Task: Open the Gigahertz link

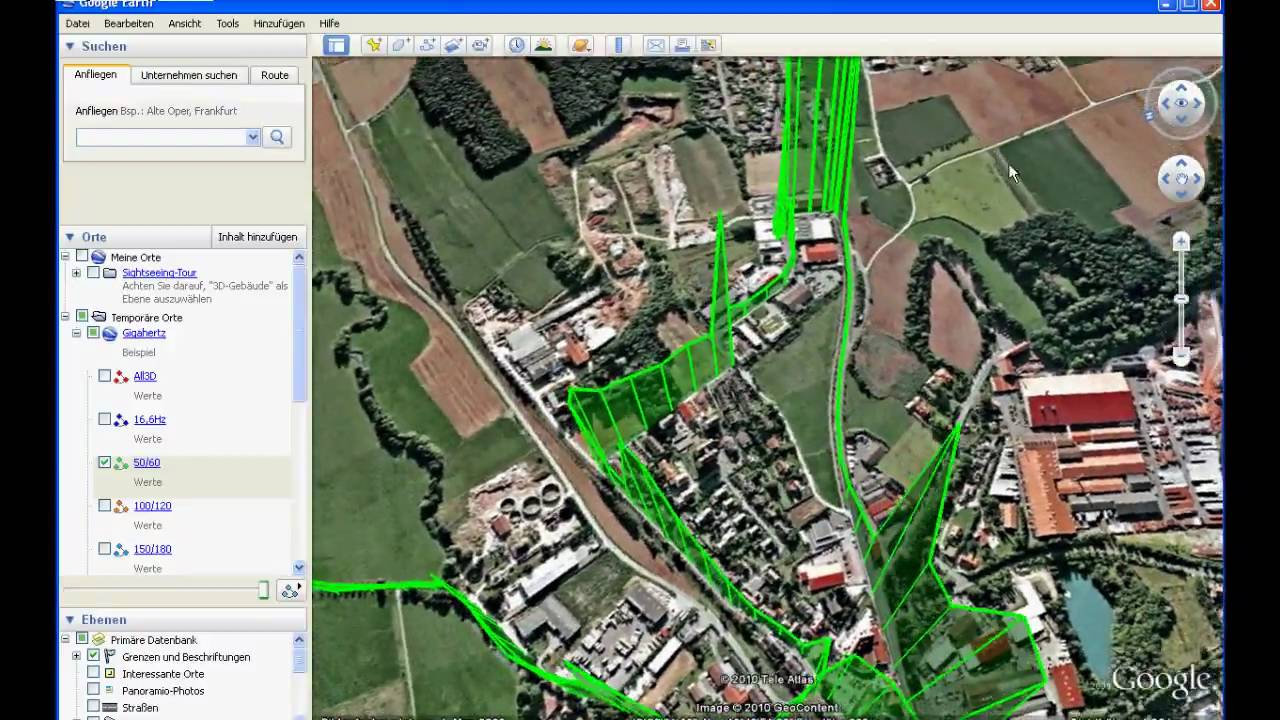Action: pos(144,333)
